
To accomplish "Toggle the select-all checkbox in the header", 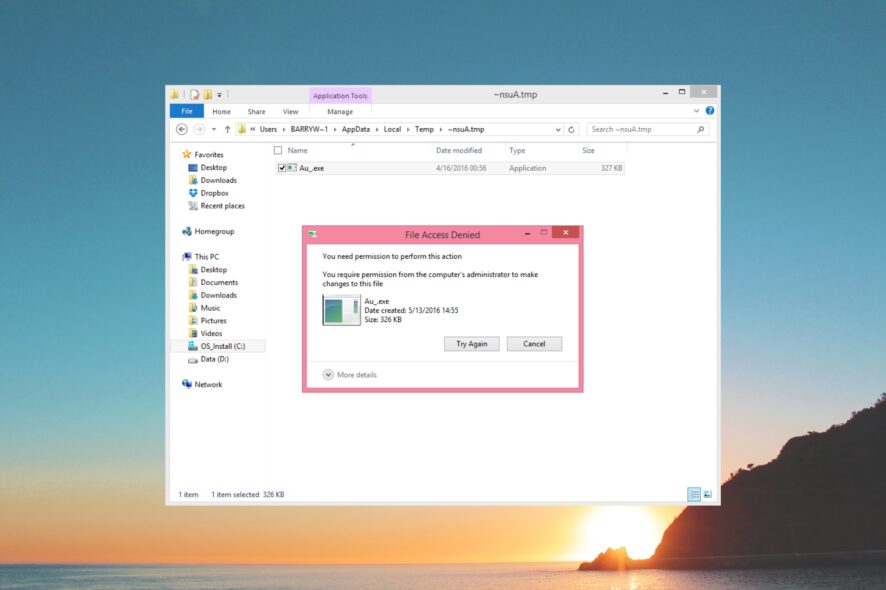I will pyautogui.click(x=278, y=150).
